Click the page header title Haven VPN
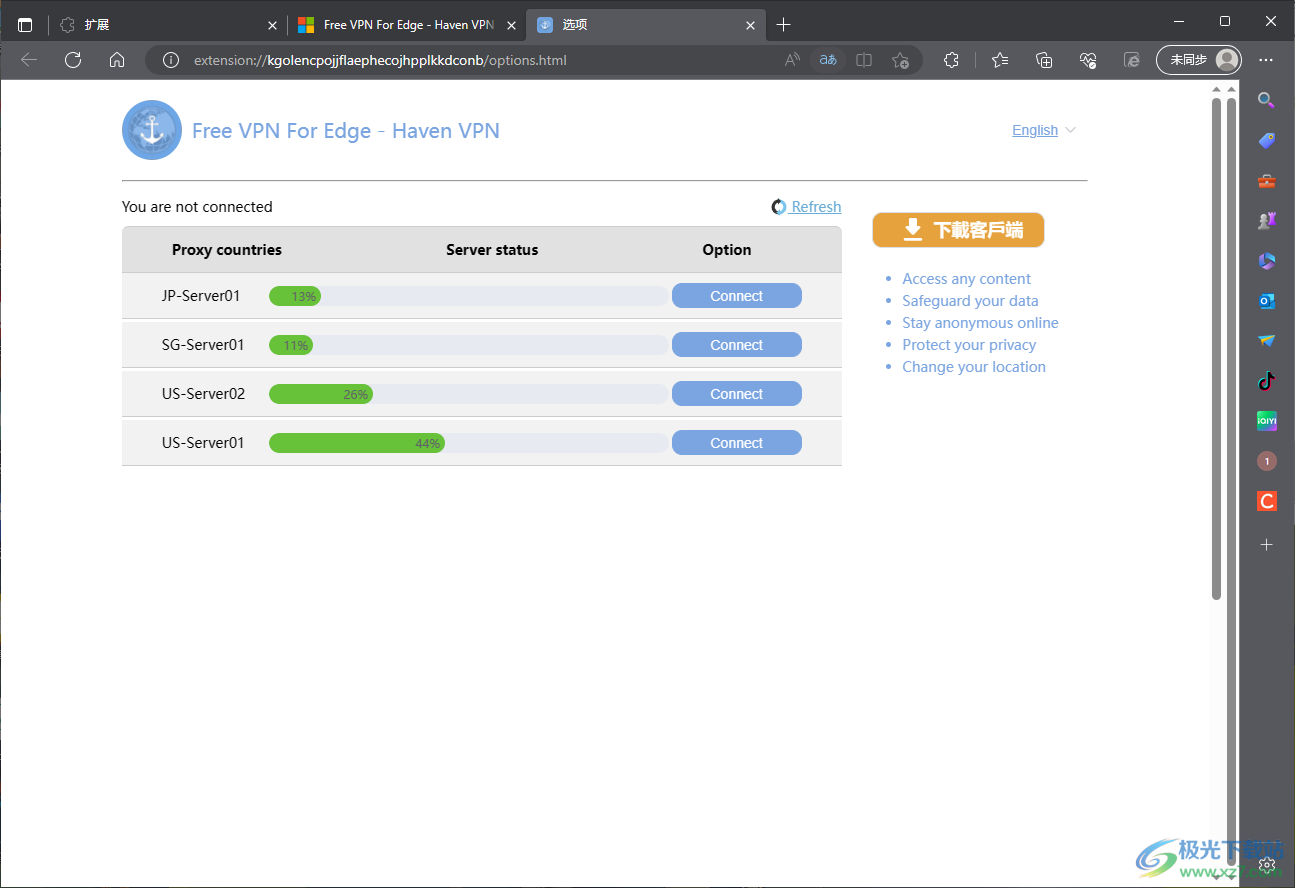The width and height of the screenshot is (1295, 888). click(346, 131)
